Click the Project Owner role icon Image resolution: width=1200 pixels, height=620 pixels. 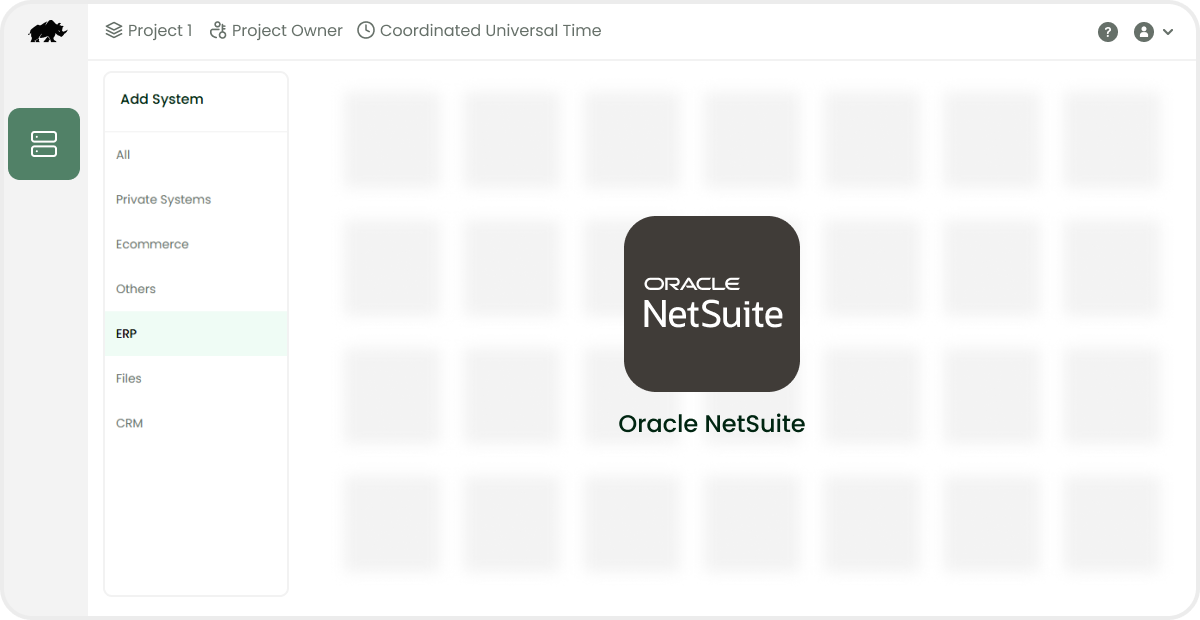218,31
